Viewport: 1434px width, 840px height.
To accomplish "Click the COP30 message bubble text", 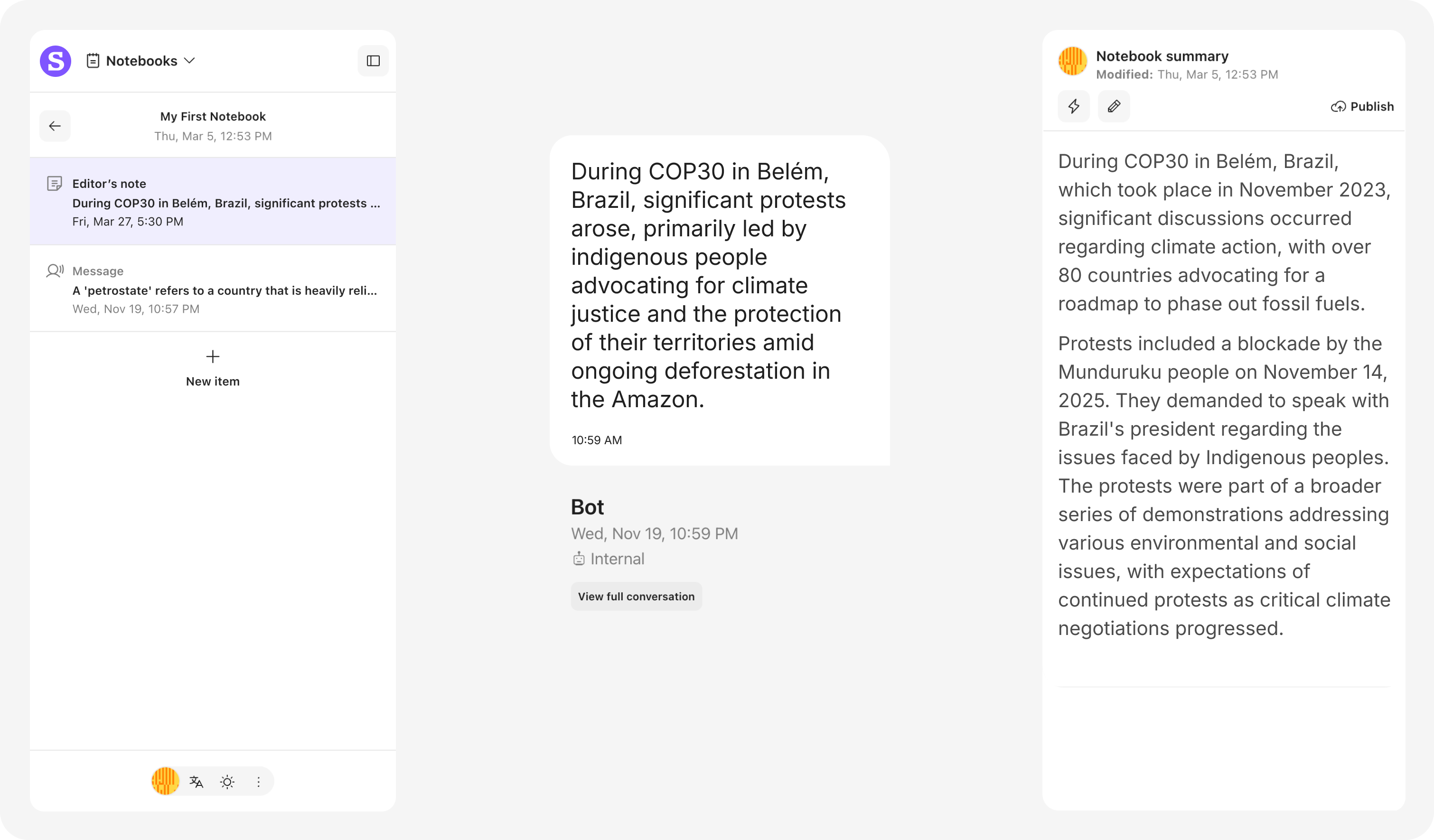I will click(708, 285).
